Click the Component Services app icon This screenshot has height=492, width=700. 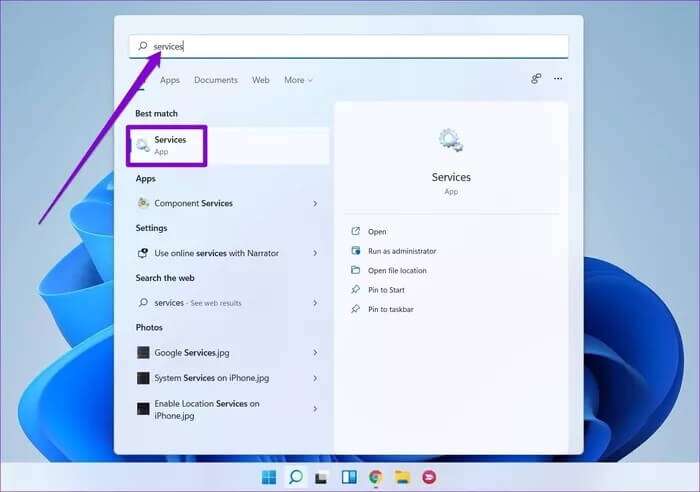pos(143,203)
